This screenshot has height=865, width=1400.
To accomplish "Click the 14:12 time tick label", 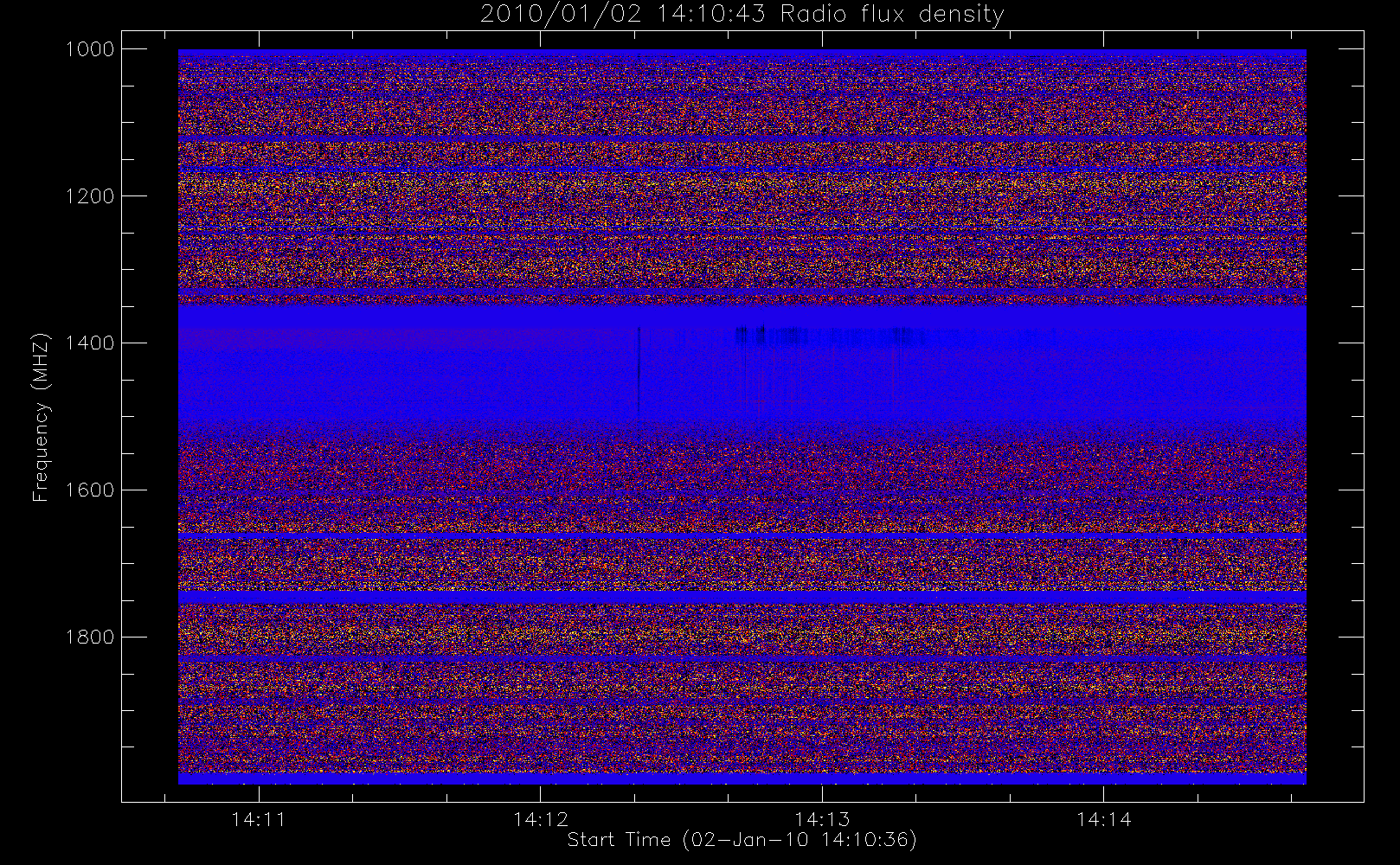I will point(541,819).
